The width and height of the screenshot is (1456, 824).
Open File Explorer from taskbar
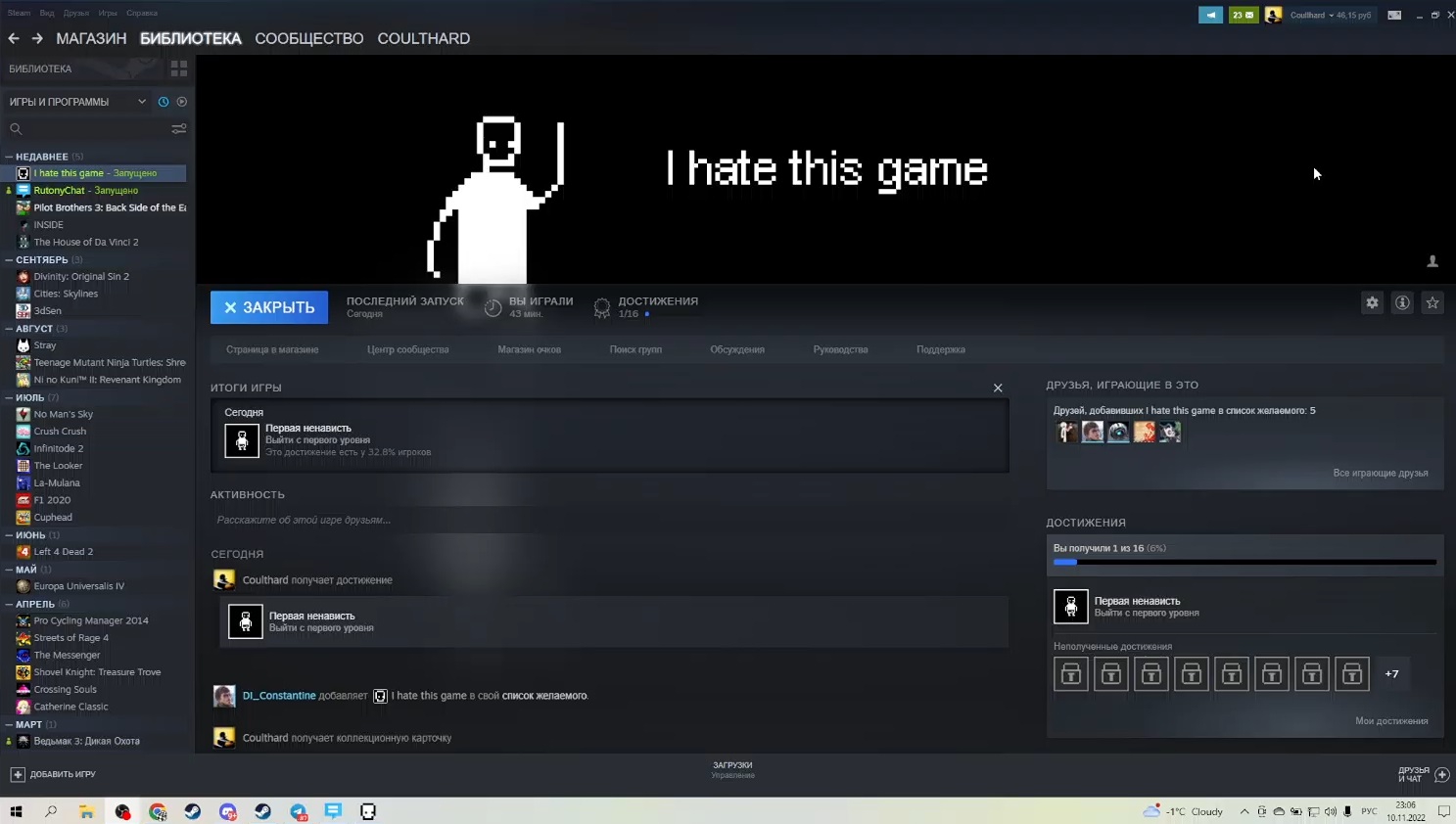pyautogui.click(x=86, y=811)
